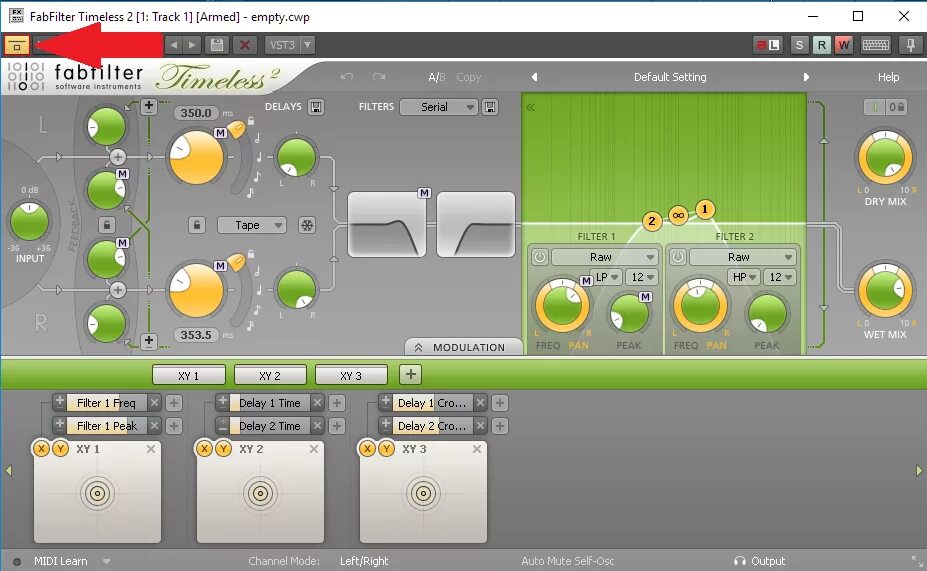Click the MIDI Learn button

[x=60, y=561]
